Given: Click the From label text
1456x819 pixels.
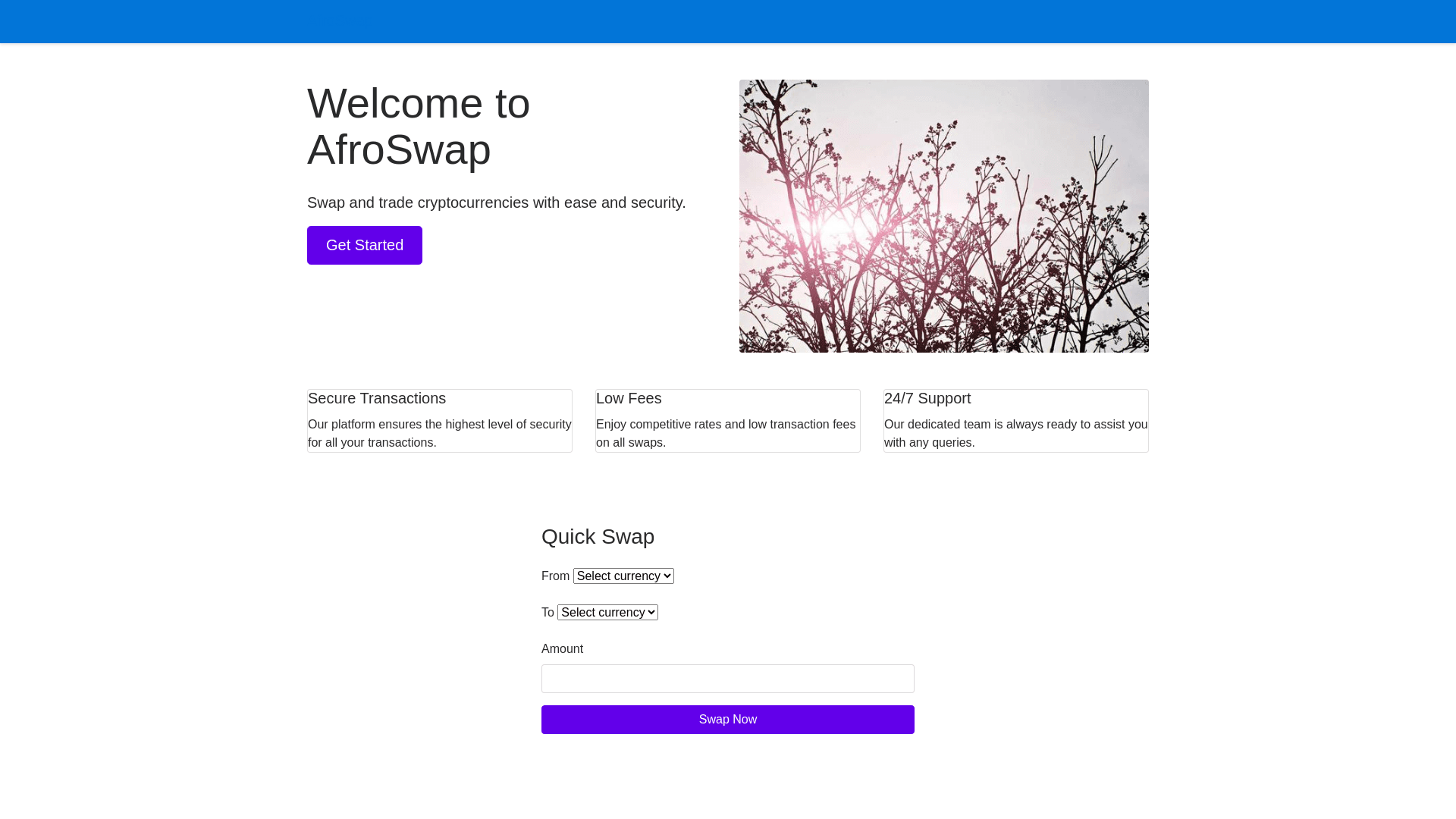Looking at the screenshot, I should (x=555, y=576).
